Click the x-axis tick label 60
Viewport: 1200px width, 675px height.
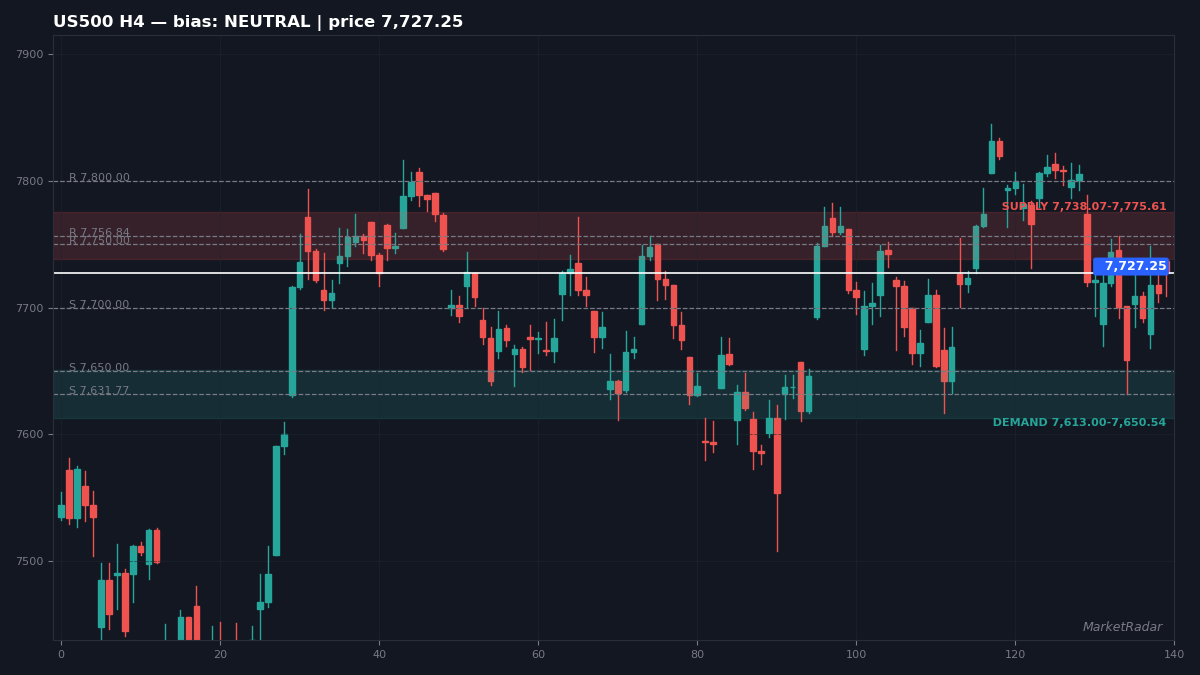click(x=538, y=655)
